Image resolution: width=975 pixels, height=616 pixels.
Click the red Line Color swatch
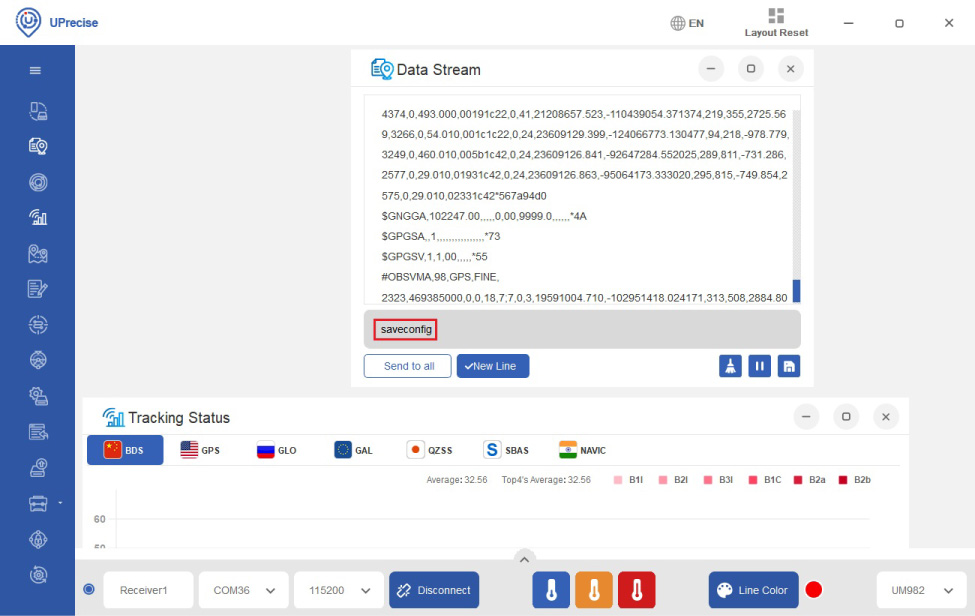point(813,590)
